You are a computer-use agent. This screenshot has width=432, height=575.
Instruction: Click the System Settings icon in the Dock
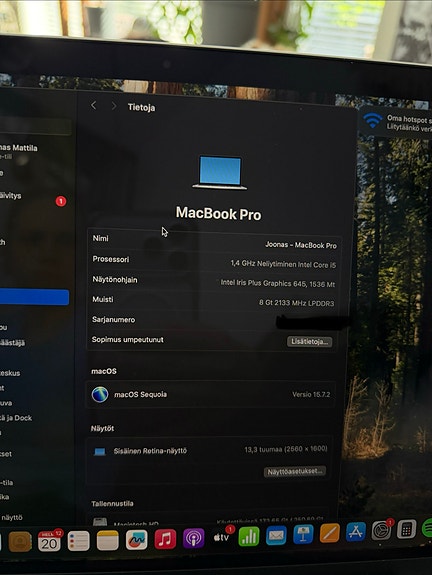[x=381, y=531]
